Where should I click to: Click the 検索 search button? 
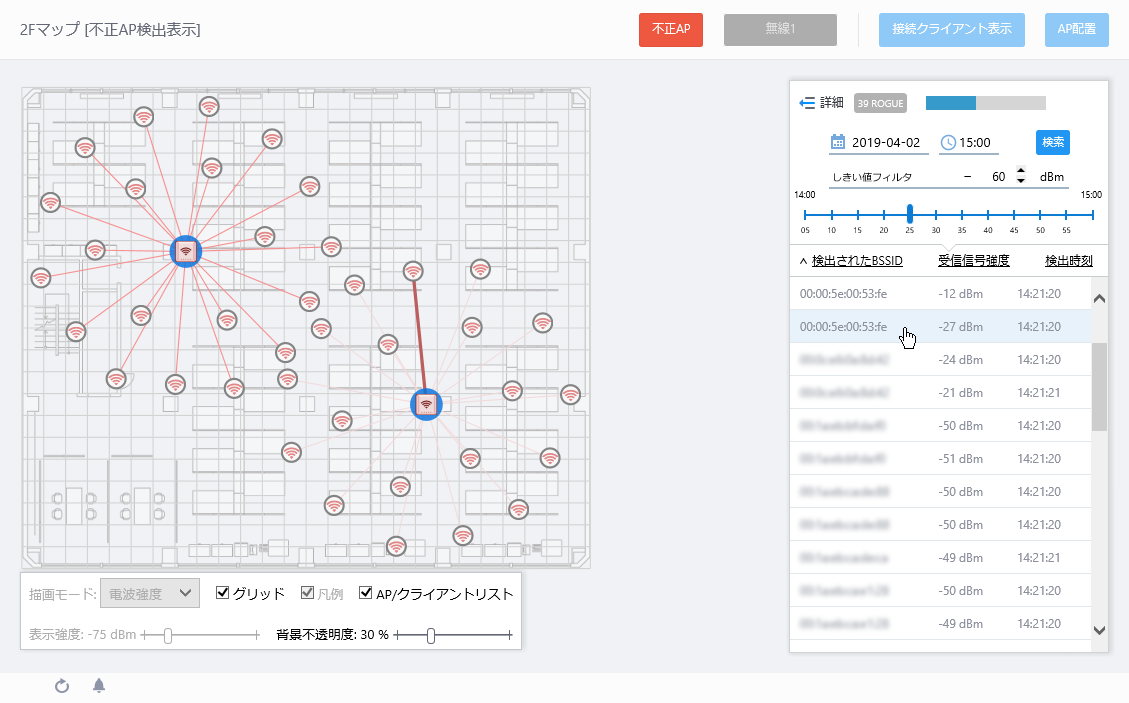pos(1052,143)
